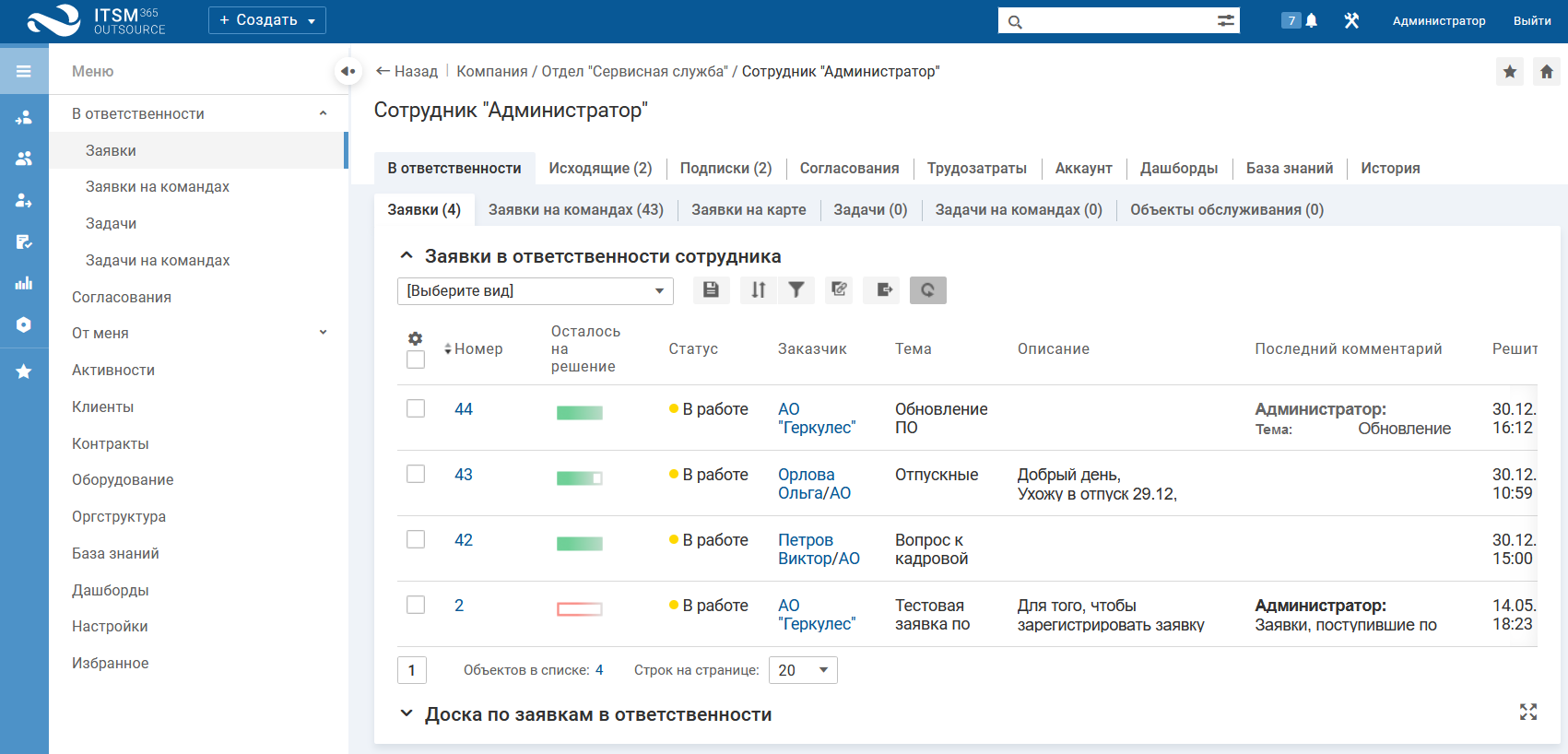Open the История tab
The height and width of the screenshot is (754, 1568).
coord(1390,168)
